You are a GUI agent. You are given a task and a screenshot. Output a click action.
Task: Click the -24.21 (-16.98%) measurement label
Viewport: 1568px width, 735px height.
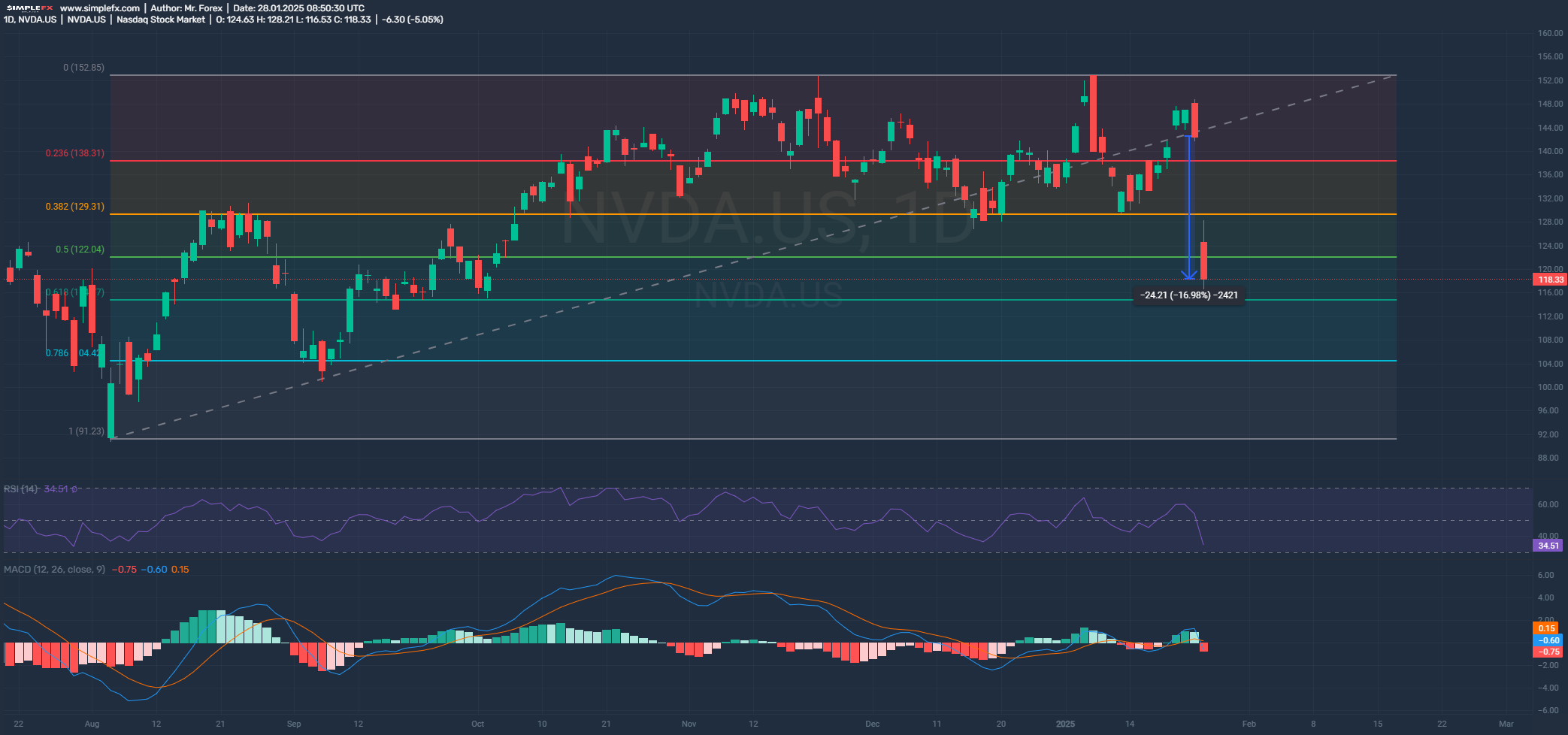click(1188, 295)
